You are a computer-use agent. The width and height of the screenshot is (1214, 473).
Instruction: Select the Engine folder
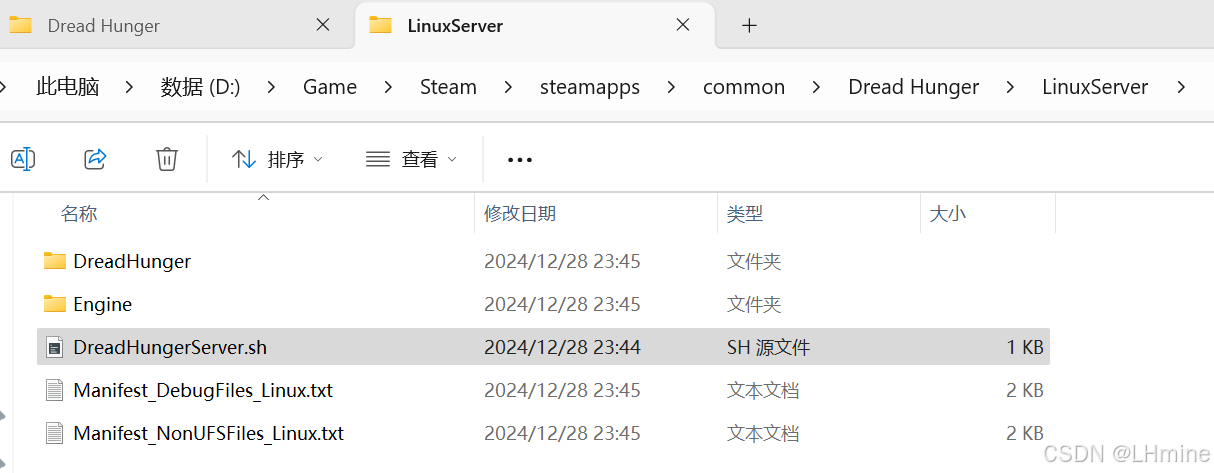point(543,304)
